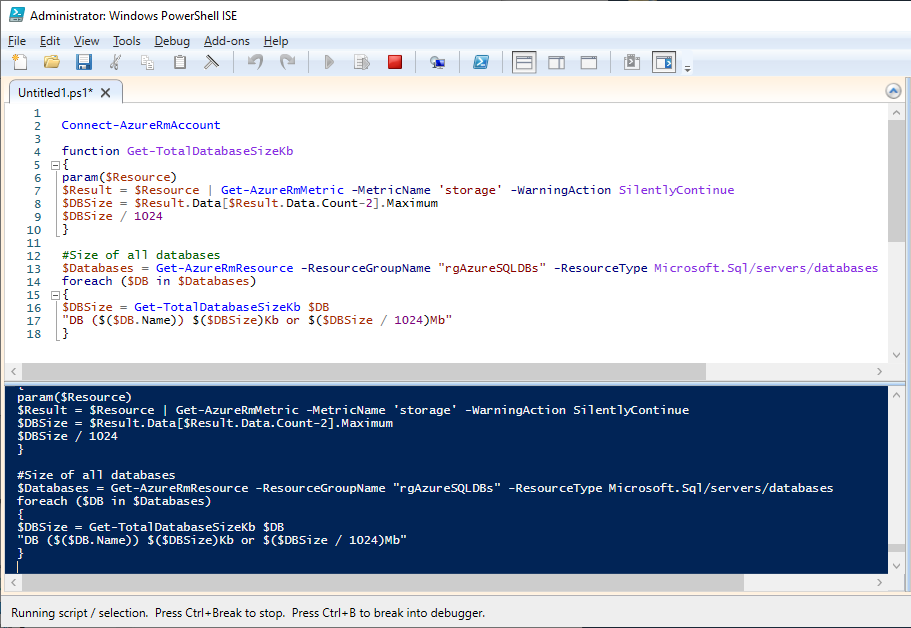
Task: Click Connect-AzureRmAccount on line 2
Action: pos(141,125)
